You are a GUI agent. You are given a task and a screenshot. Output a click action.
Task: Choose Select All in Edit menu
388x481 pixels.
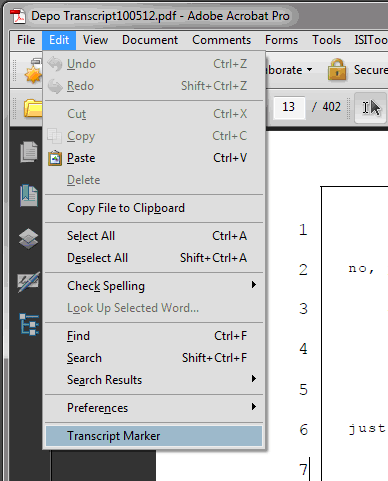154,236
